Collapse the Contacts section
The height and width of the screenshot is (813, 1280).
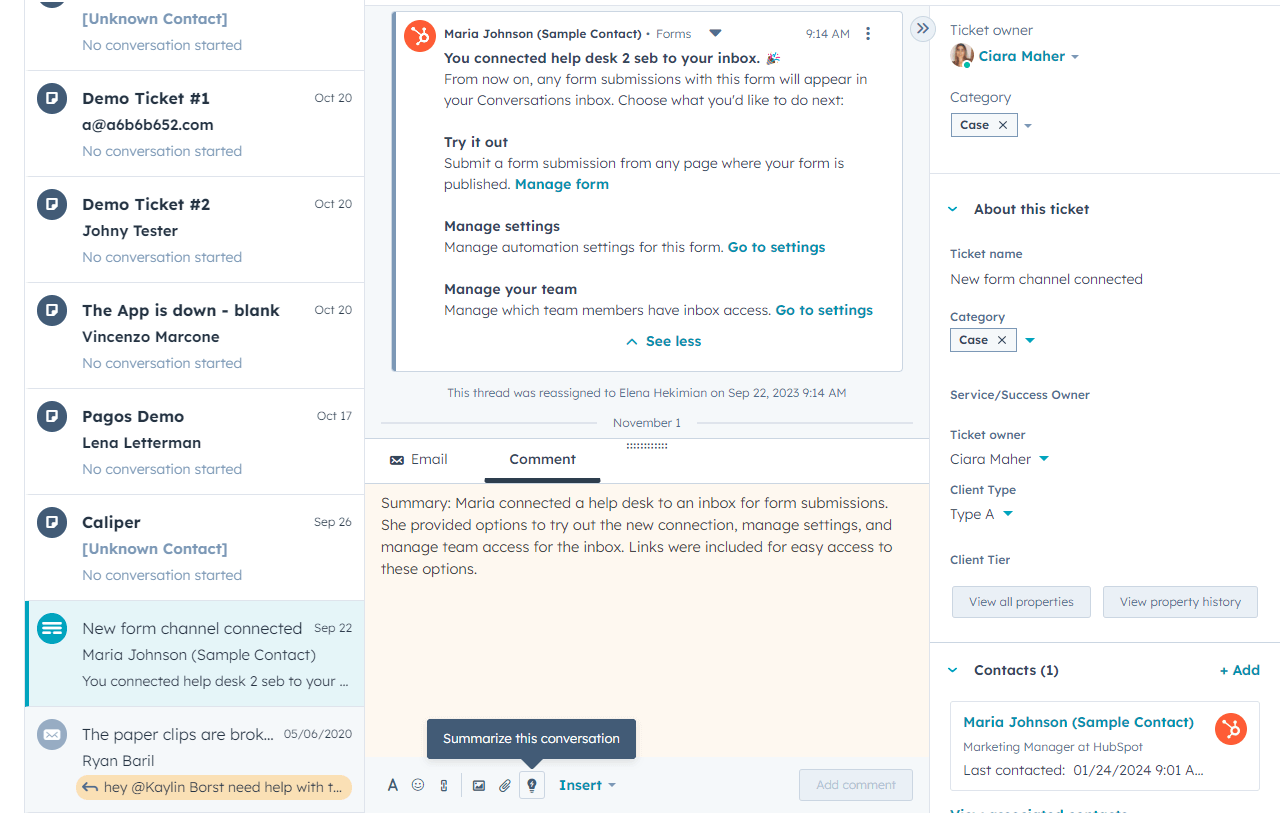pyautogui.click(x=952, y=670)
